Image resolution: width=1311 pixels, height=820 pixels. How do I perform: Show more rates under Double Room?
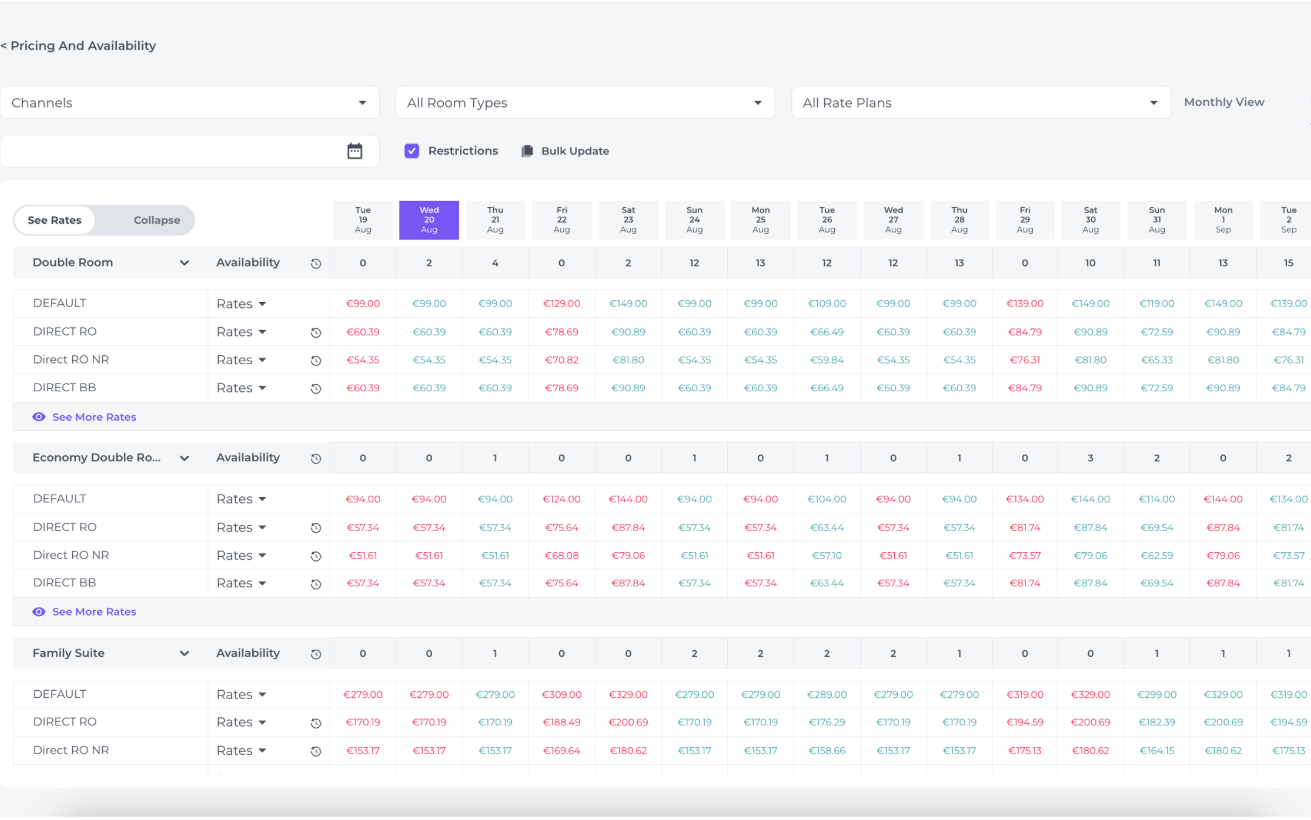click(x=94, y=417)
